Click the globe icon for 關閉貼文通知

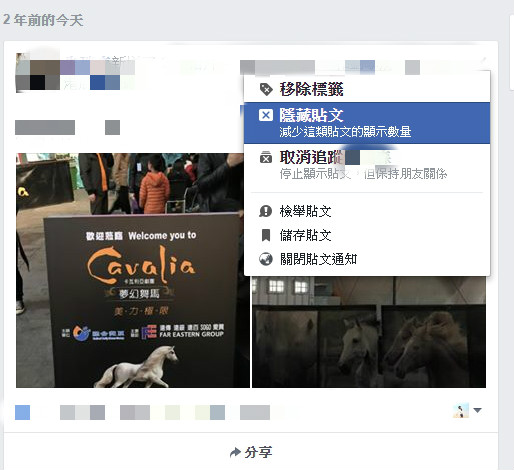[x=266, y=259]
